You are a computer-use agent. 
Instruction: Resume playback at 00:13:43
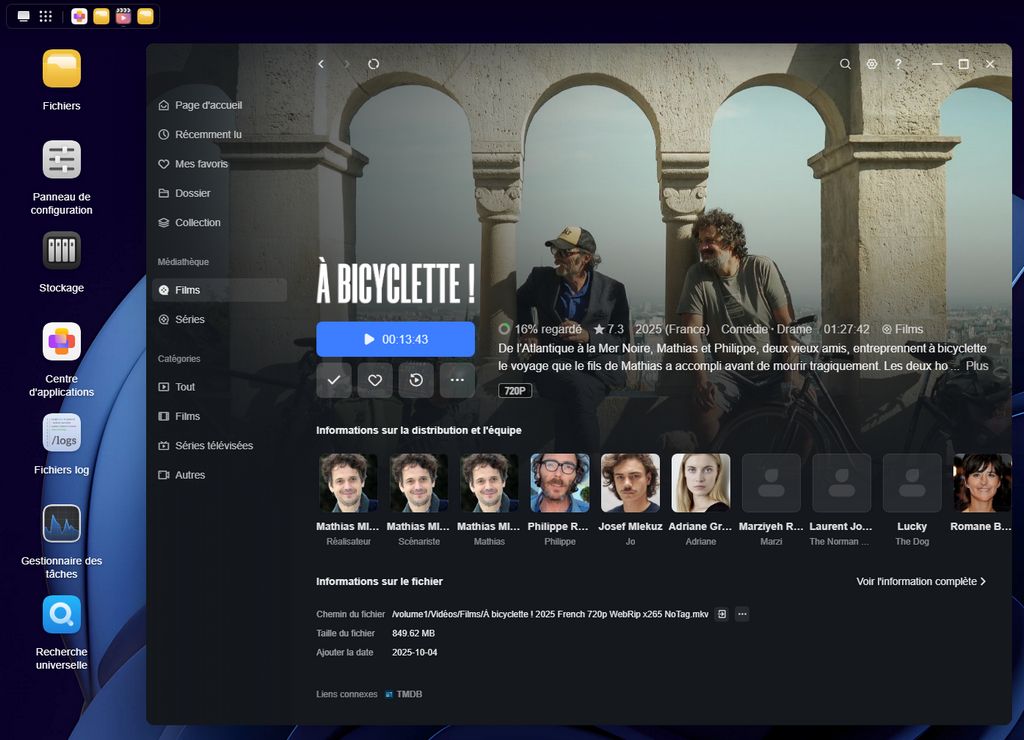tap(395, 339)
